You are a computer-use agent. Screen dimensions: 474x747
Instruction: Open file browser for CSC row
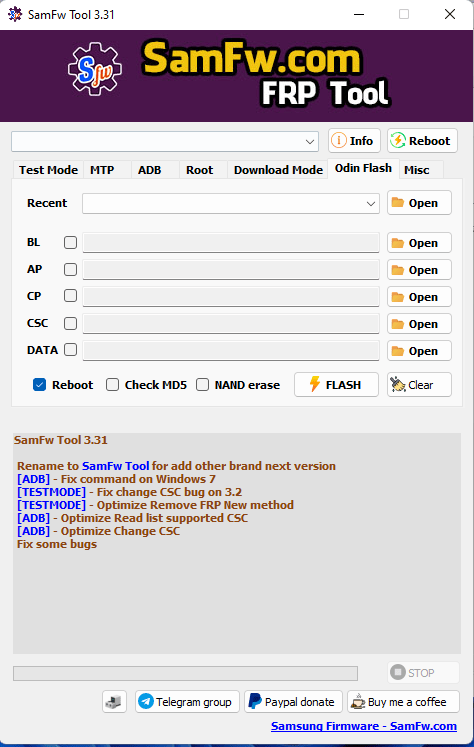point(419,324)
